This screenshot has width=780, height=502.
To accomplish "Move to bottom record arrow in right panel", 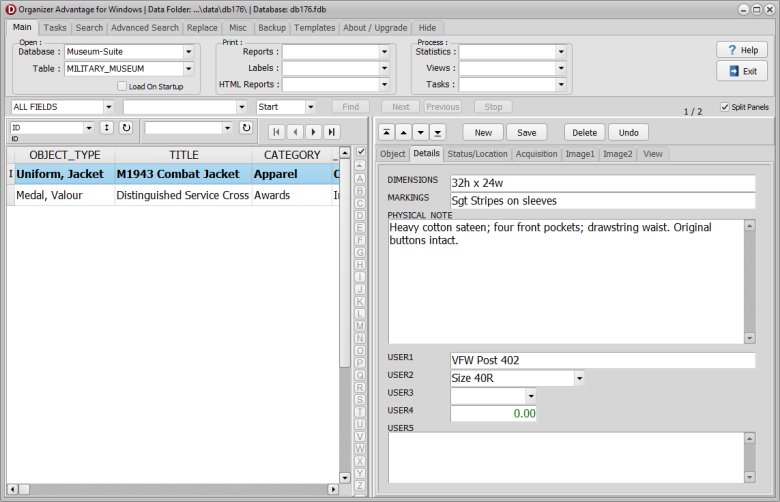I will pos(438,132).
